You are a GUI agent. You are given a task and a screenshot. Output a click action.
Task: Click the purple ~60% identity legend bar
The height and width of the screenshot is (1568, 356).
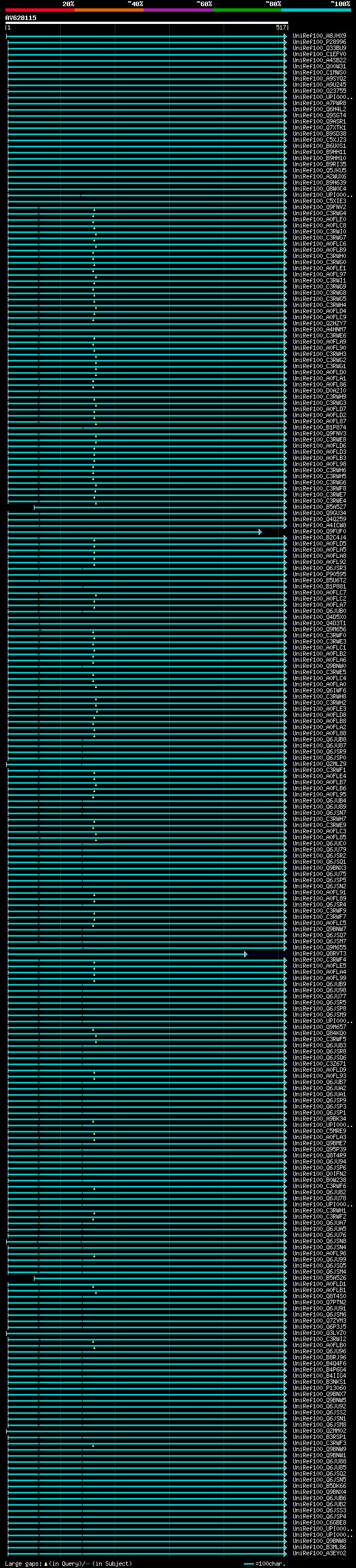tap(179, 10)
